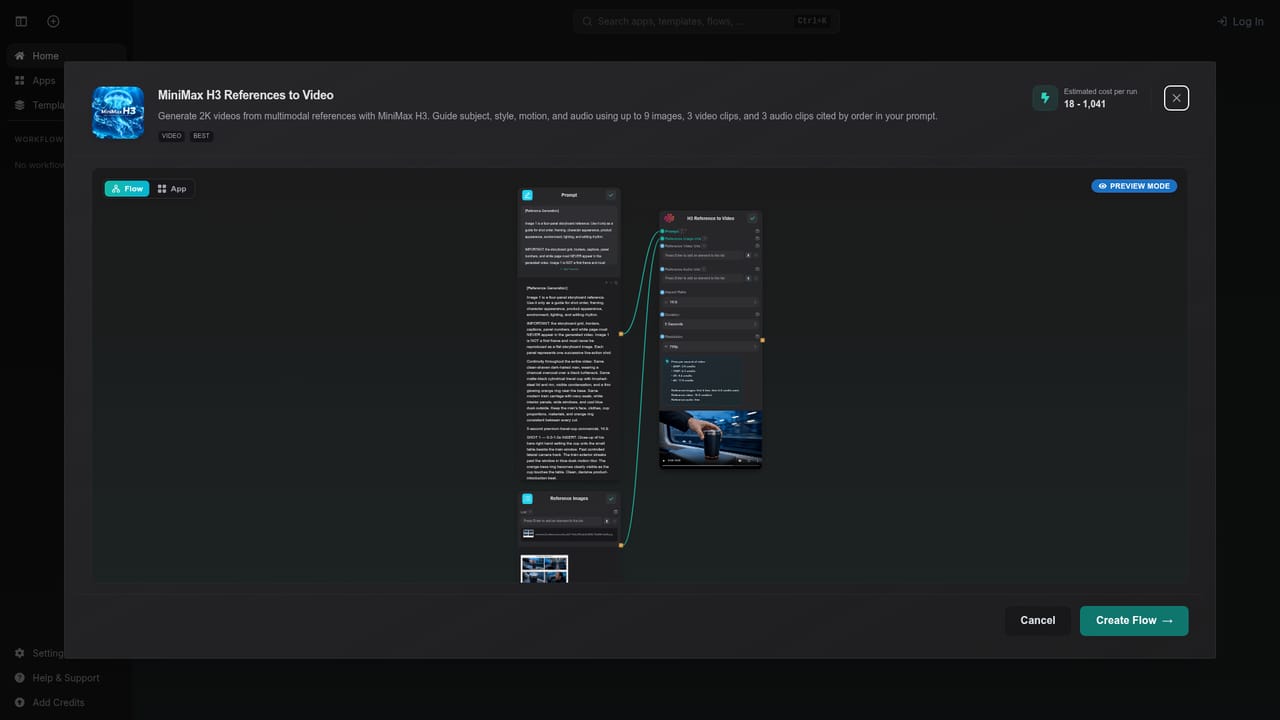Screen dimensions: 1280x720
Task: Close the template preview dialog
Action: [1176, 98]
